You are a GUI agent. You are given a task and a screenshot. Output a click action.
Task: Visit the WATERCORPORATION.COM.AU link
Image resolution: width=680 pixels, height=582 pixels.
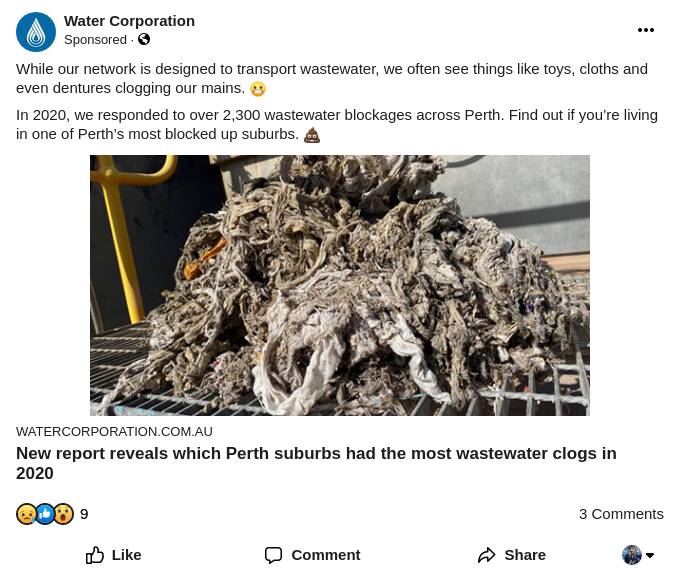(x=114, y=432)
